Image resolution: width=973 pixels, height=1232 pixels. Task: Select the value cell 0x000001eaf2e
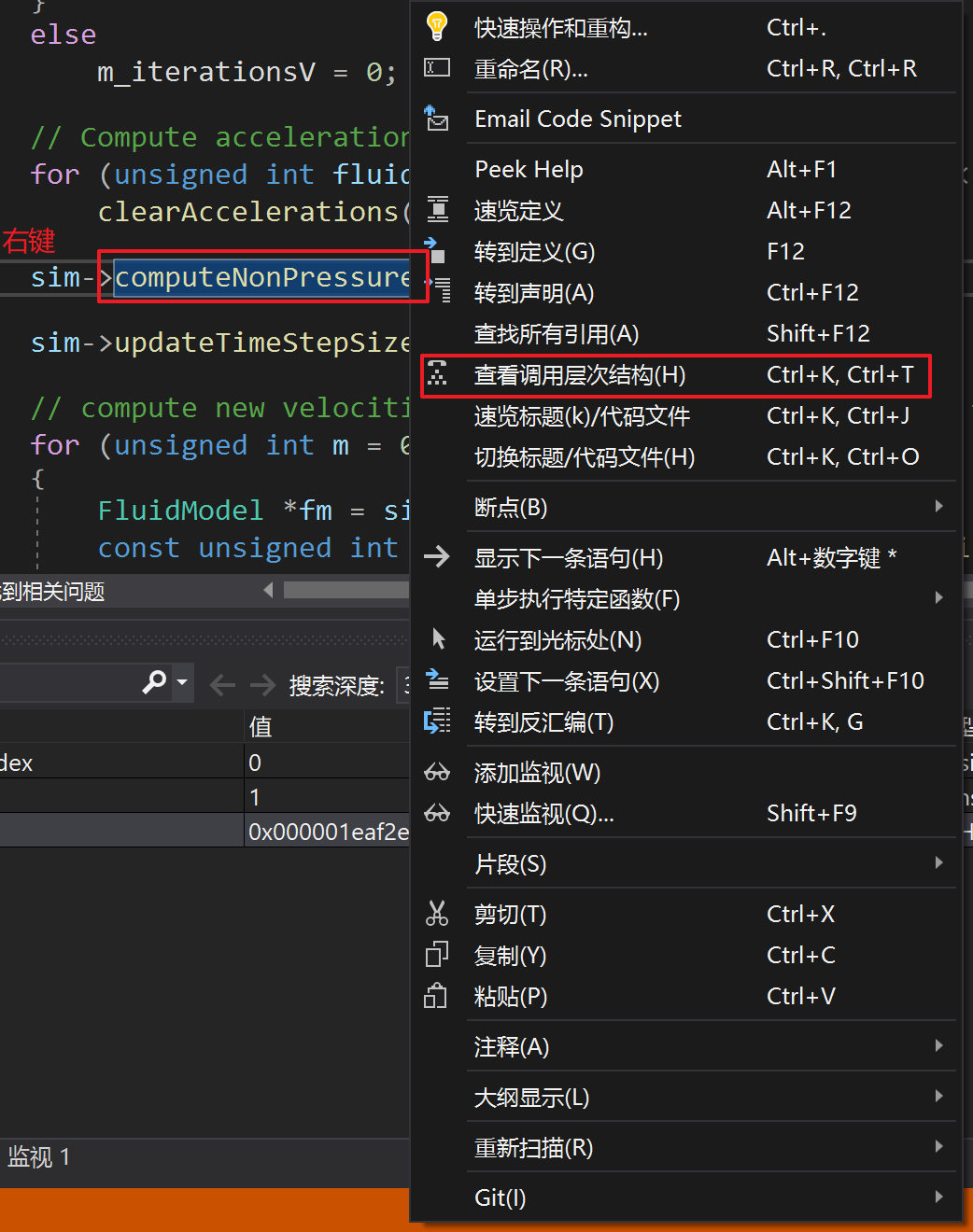click(327, 831)
